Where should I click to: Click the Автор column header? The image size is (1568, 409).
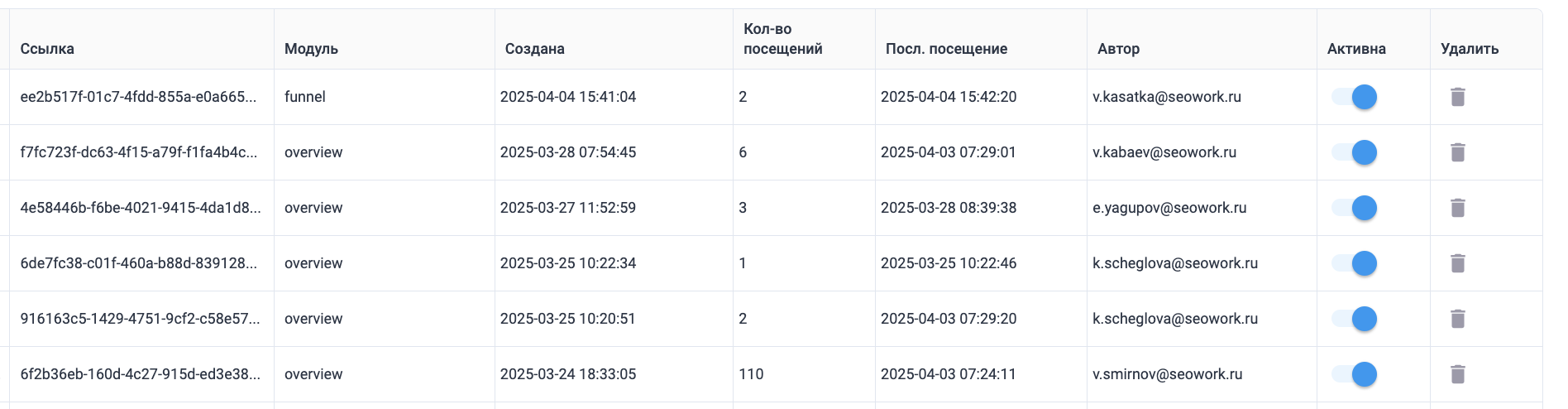tap(1118, 49)
